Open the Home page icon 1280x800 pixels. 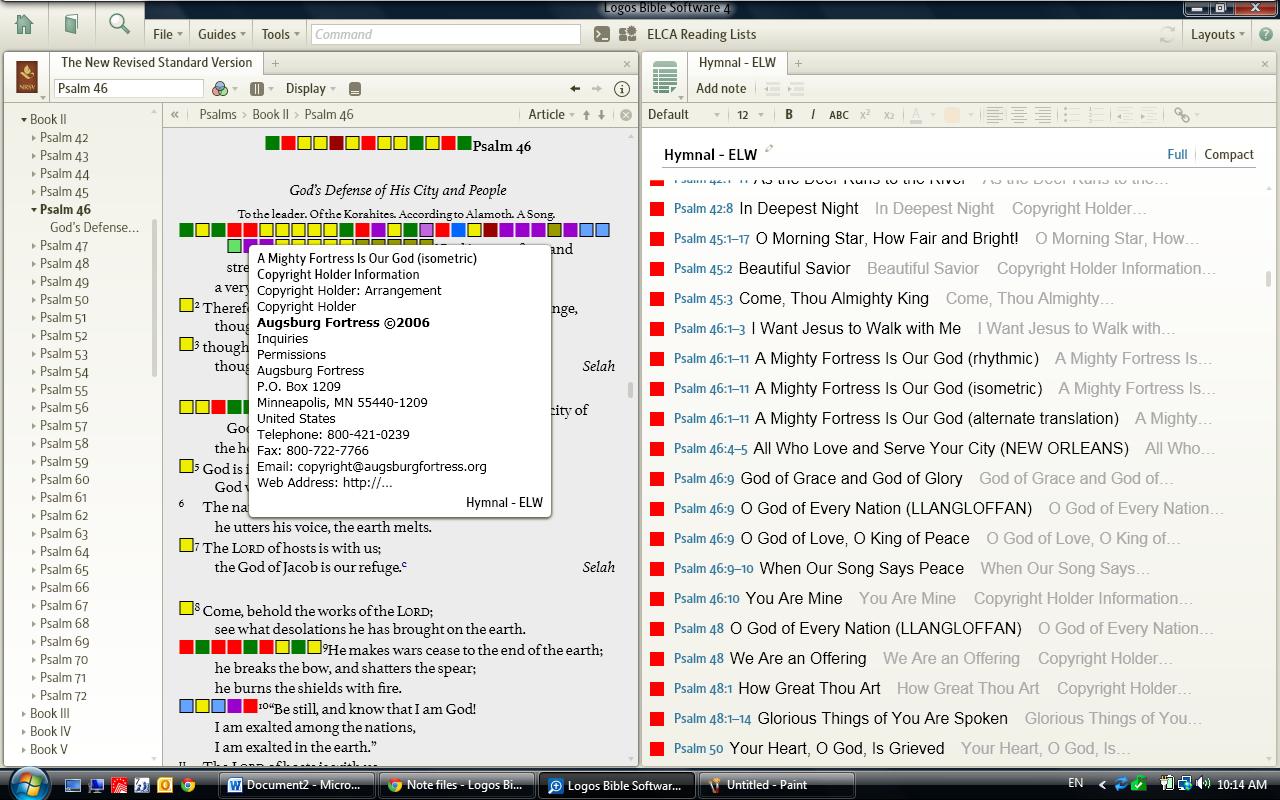click(x=24, y=24)
